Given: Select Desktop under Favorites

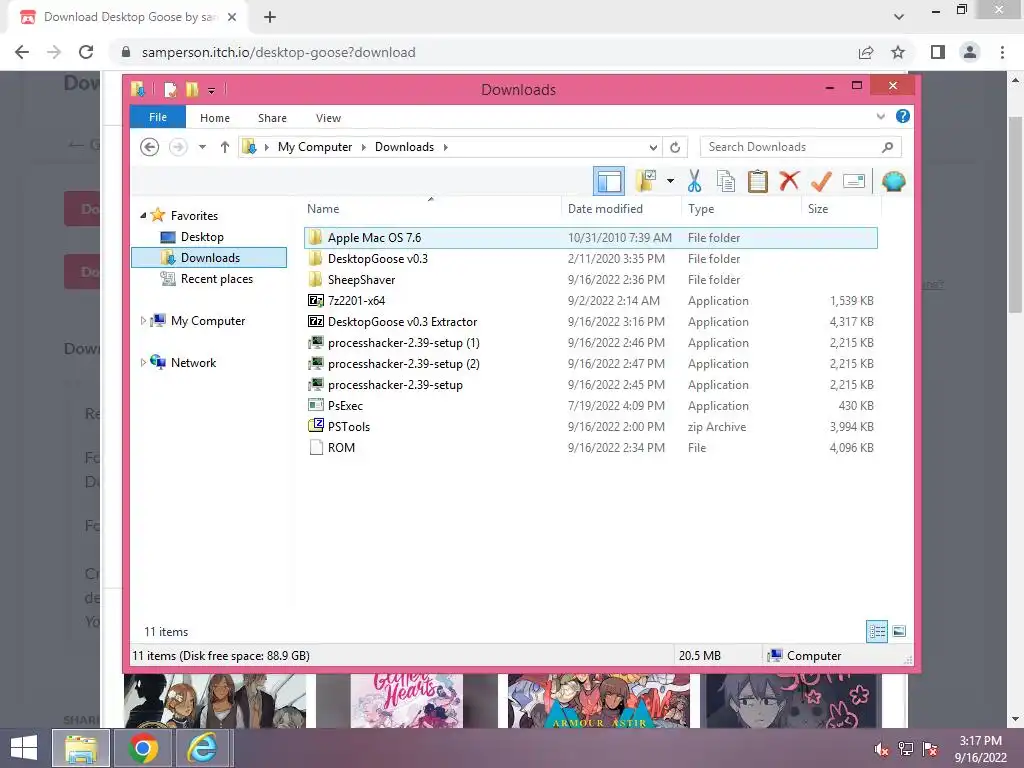Looking at the screenshot, I should coord(202,236).
